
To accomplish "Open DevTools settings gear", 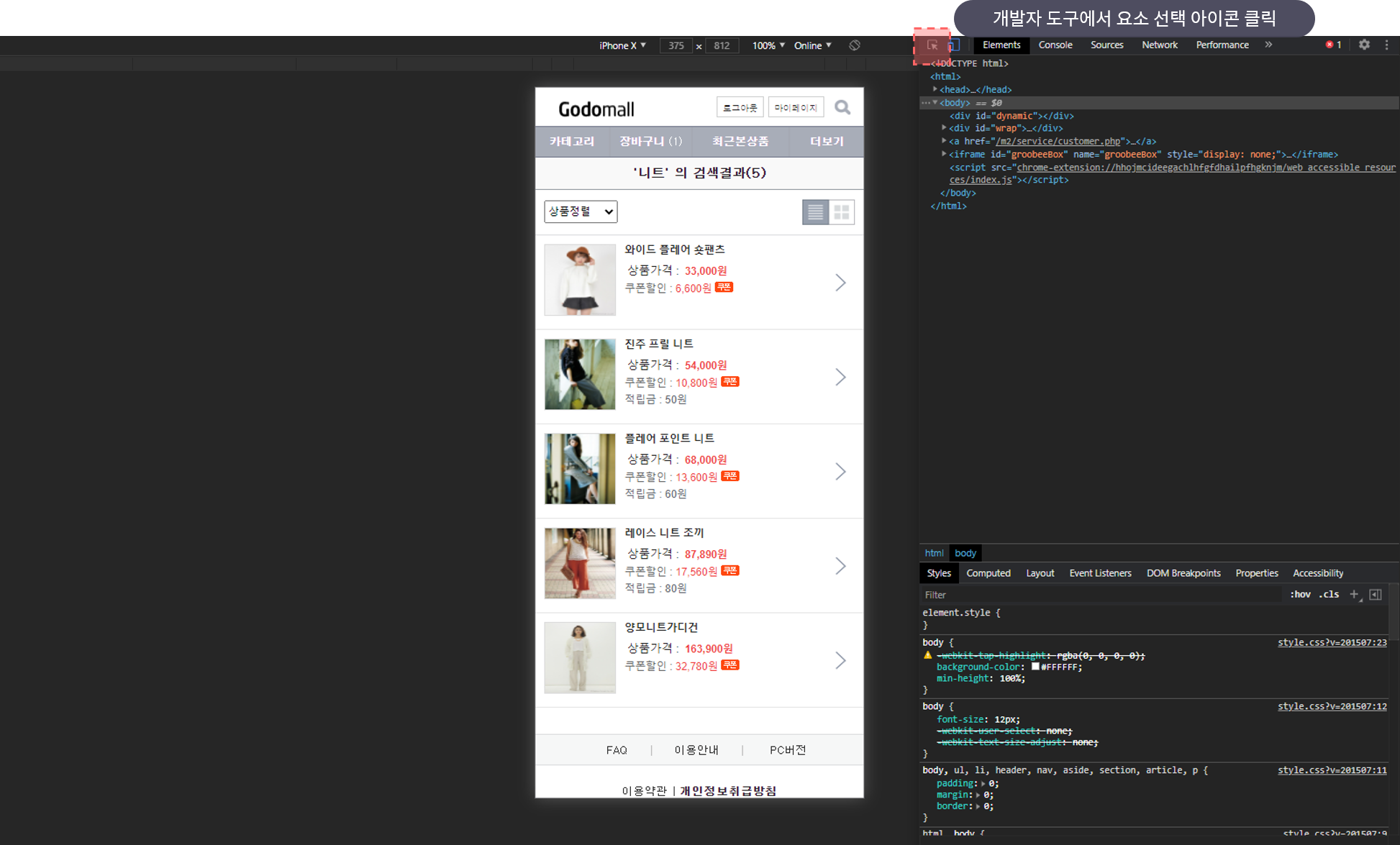I will coord(1364,45).
